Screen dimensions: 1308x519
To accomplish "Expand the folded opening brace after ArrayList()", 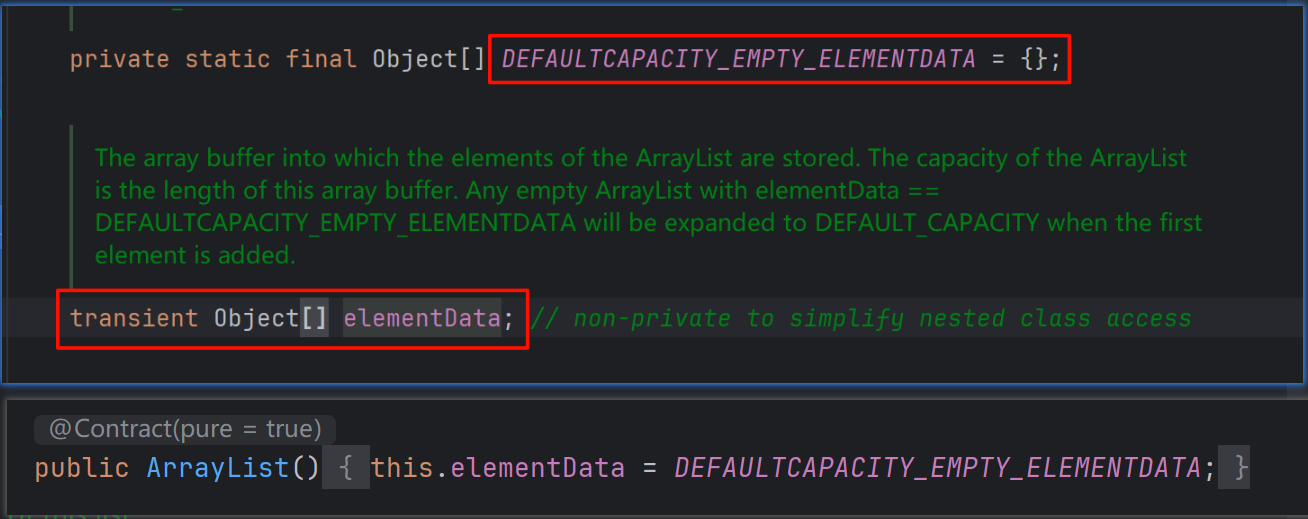I will click(346, 468).
